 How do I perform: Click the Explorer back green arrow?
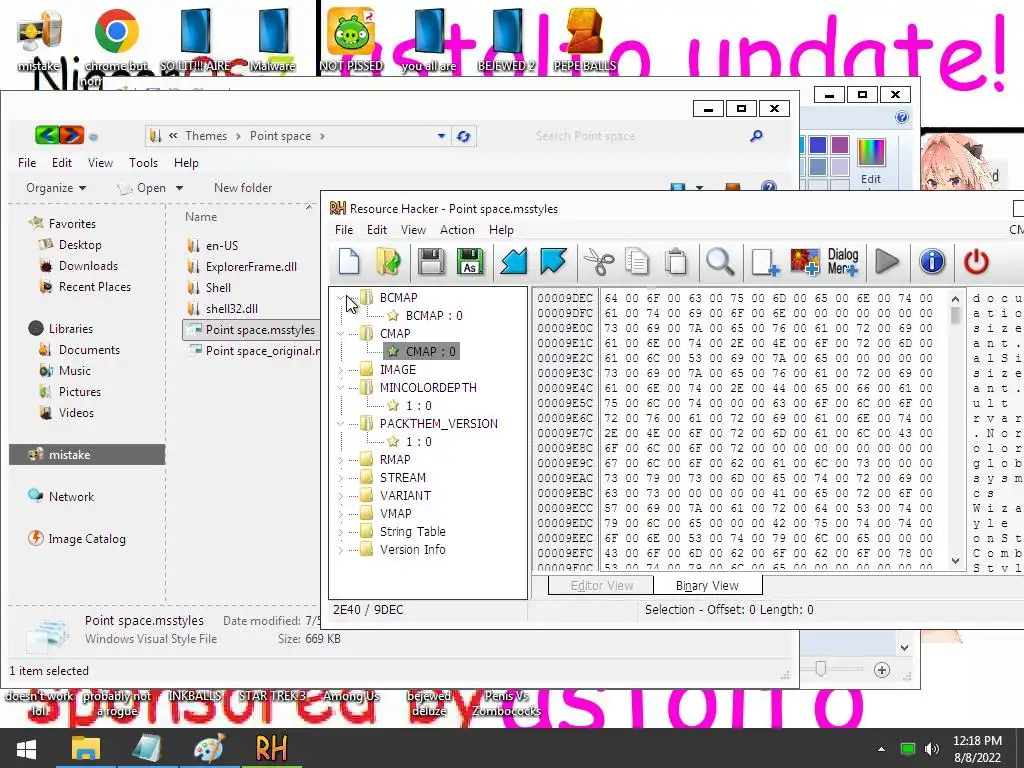click(x=47, y=135)
